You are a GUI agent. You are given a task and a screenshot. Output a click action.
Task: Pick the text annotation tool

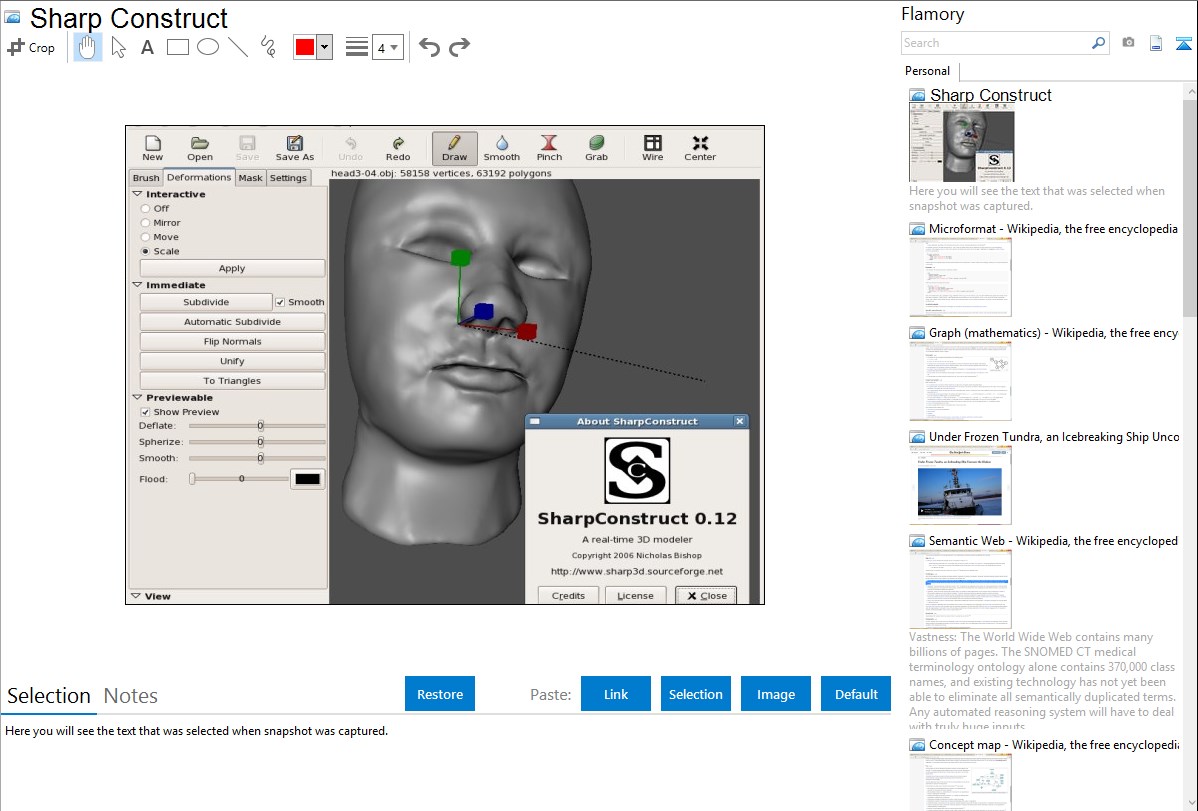[147, 47]
